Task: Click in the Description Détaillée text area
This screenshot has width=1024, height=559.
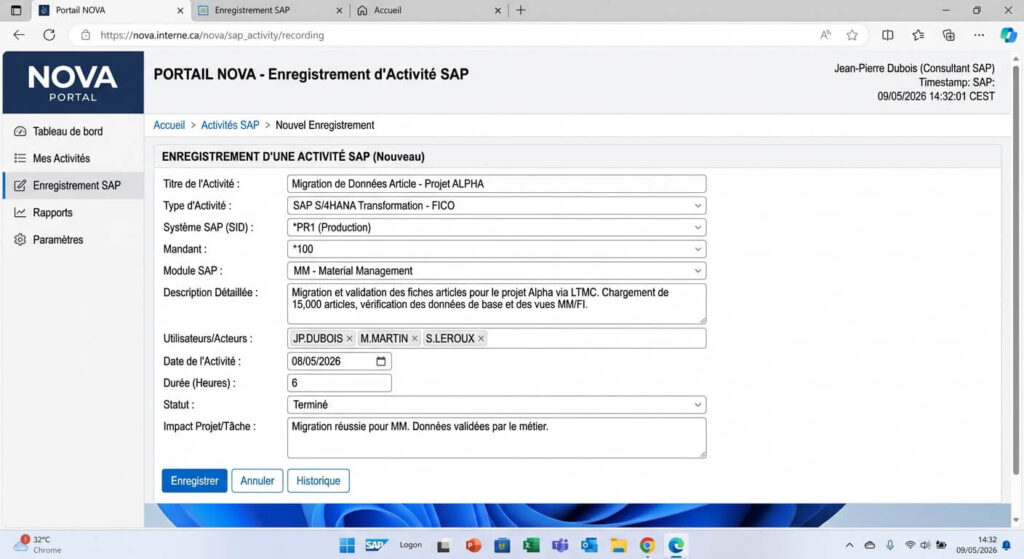Action: click(x=496, y=304)
